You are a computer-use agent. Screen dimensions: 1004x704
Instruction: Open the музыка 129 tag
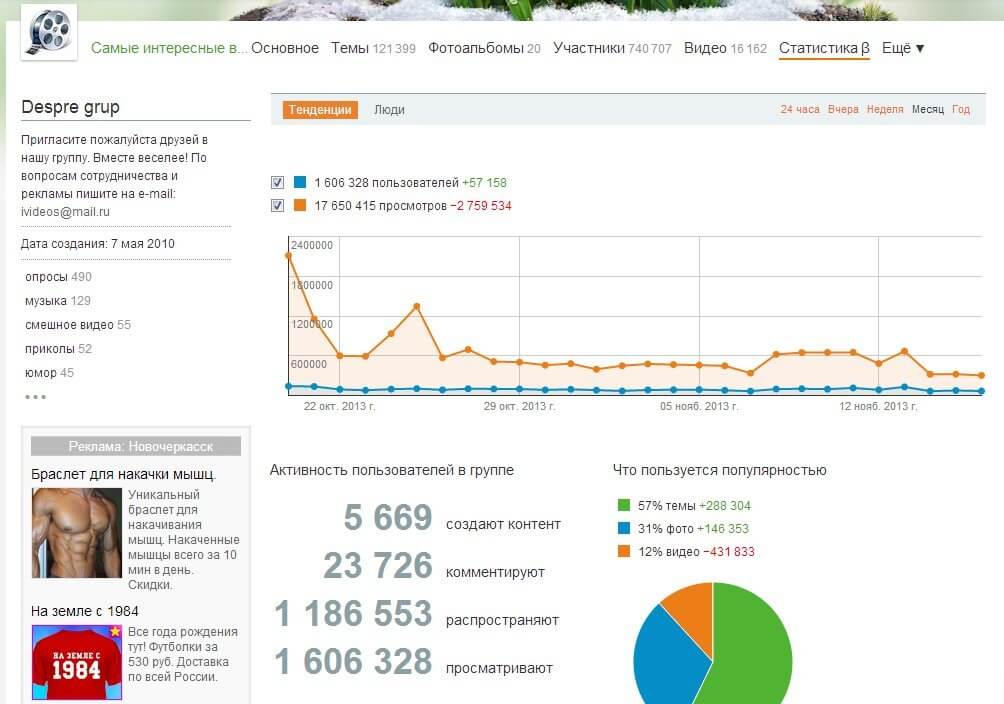click(x=58, y=300)
